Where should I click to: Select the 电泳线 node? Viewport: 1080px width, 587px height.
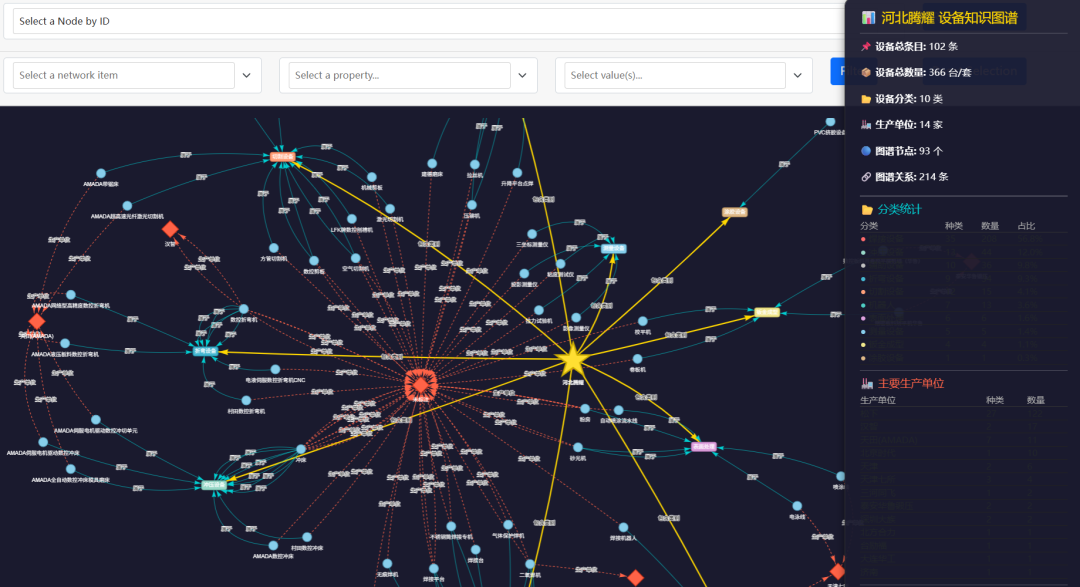[797, 506]
